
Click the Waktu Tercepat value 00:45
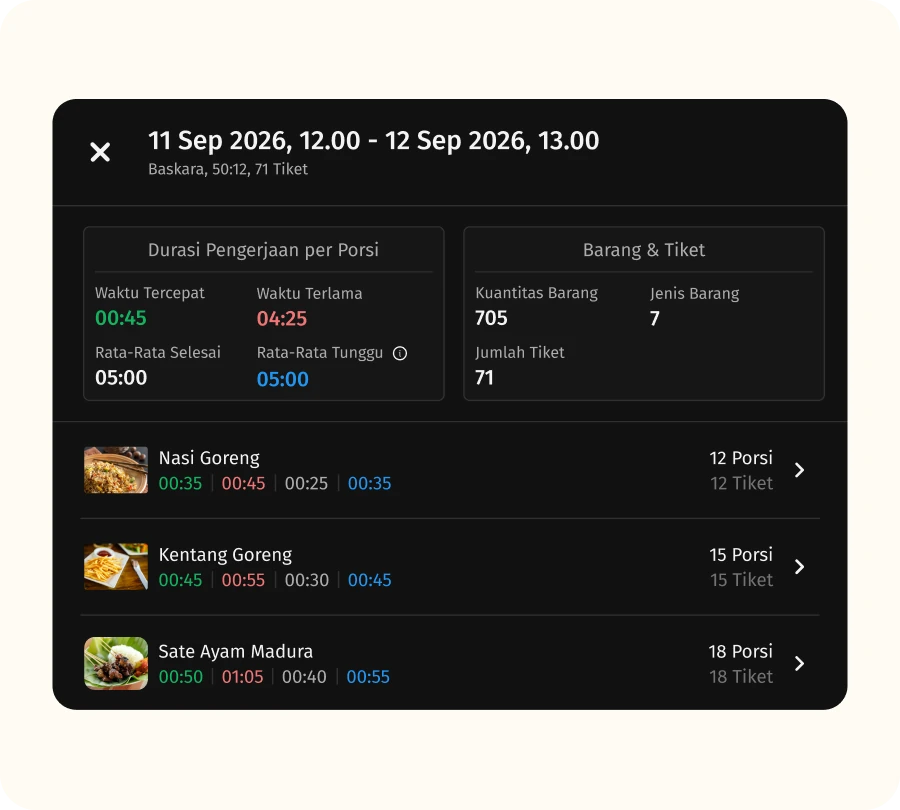point(121,319)
